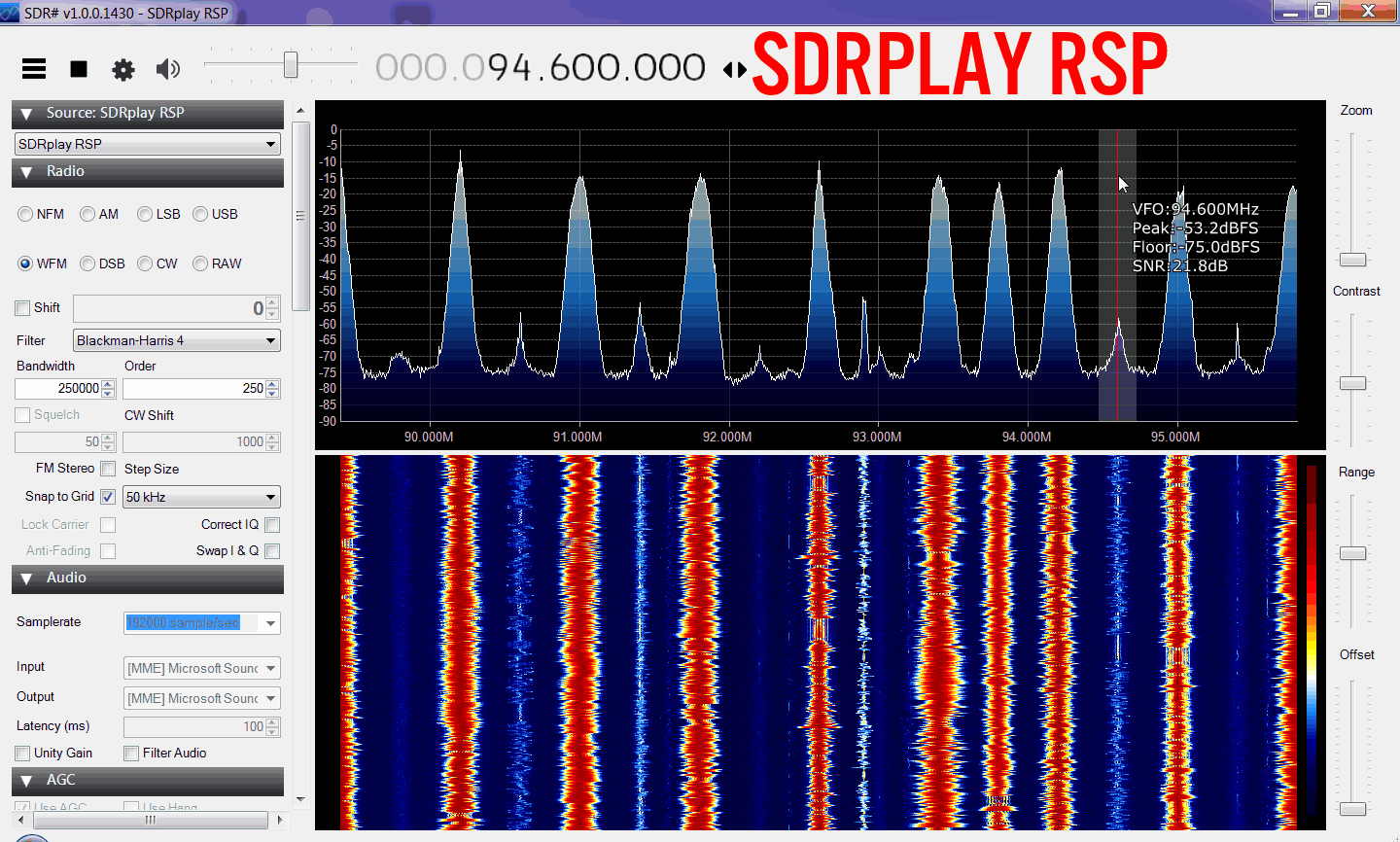Open the Blackman-Harris 4 filter dropdown

coord(176,340)
